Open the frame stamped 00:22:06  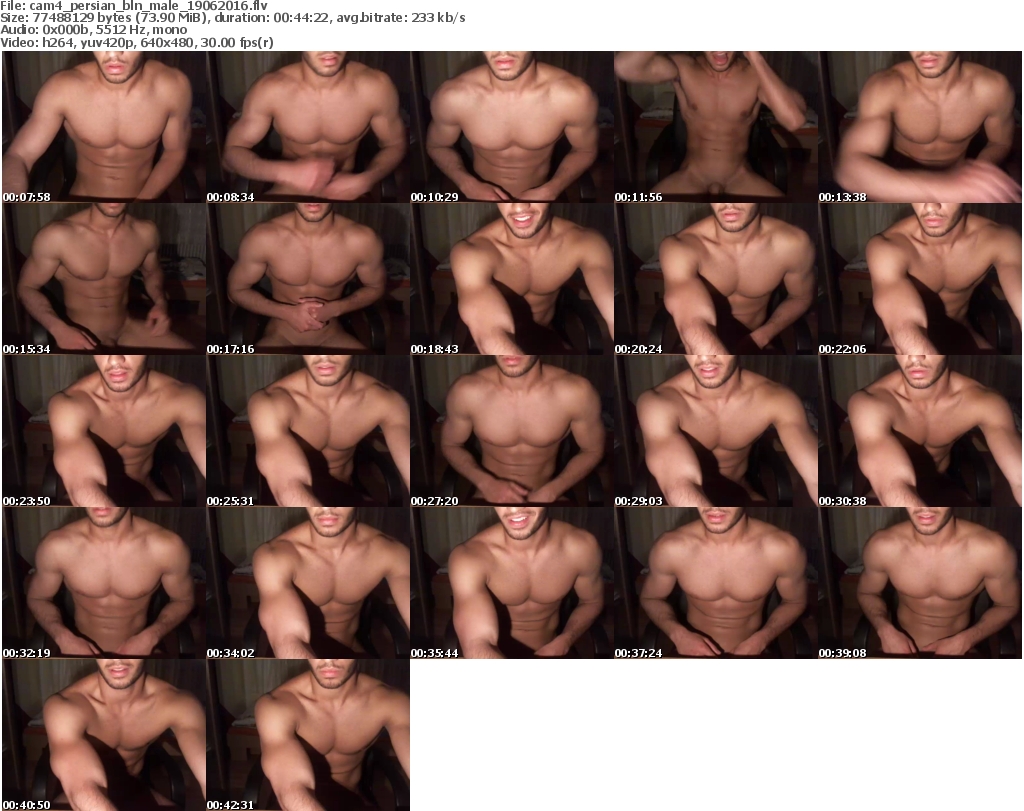pos(920,279)
